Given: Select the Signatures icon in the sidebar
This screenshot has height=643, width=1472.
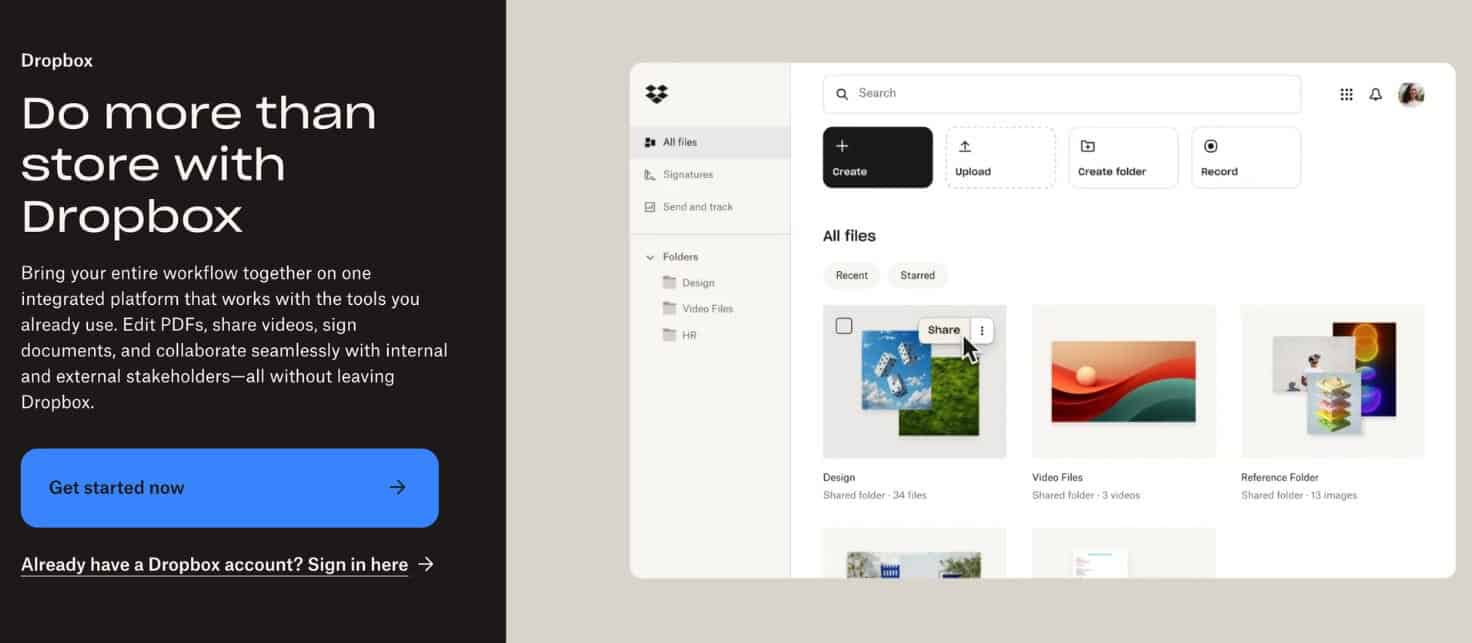Looking at the screenshot, I should click(651, 174).
